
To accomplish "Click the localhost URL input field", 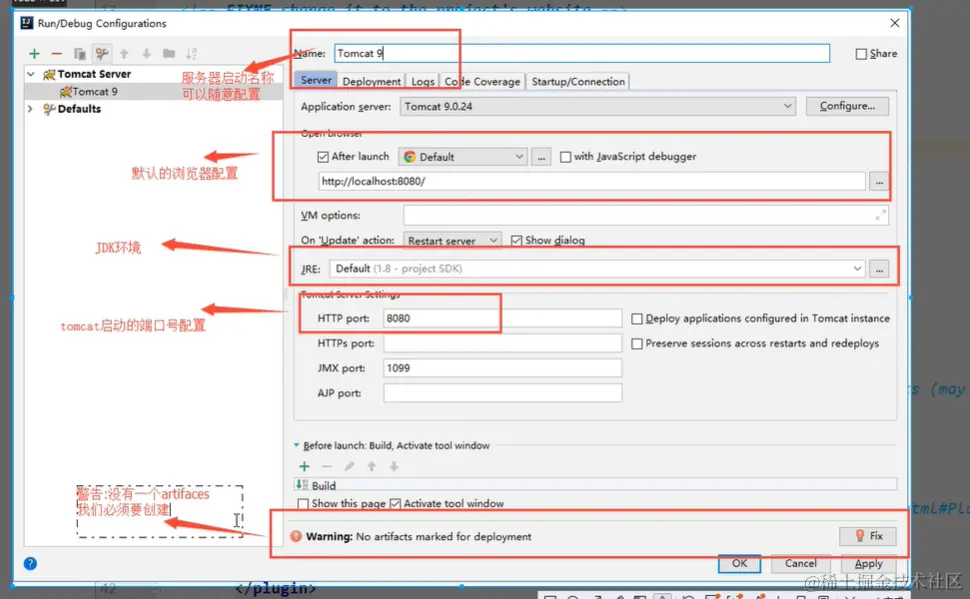I will (x=592, y=181).
